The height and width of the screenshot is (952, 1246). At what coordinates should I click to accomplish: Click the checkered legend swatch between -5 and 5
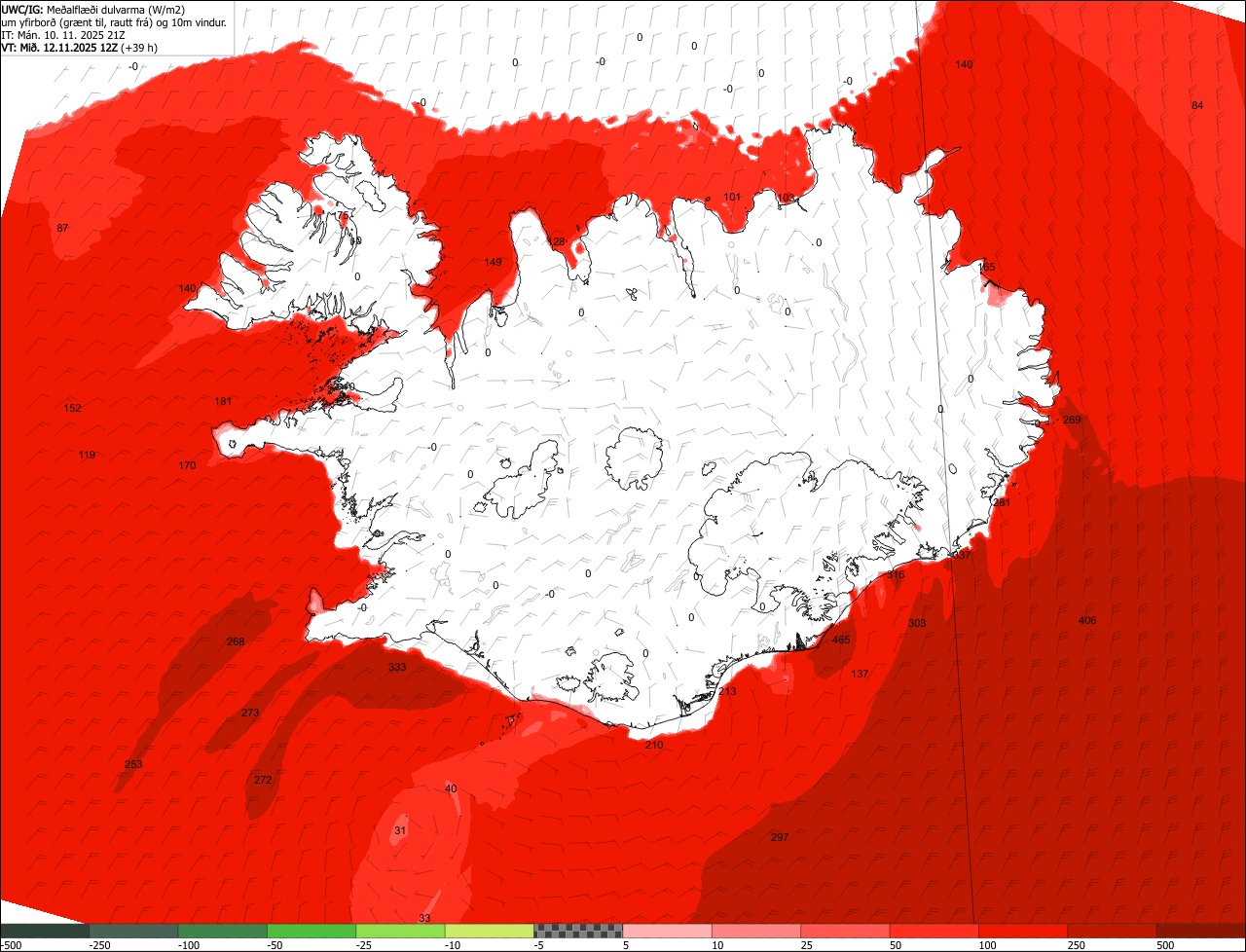click(x=578, y=931)
